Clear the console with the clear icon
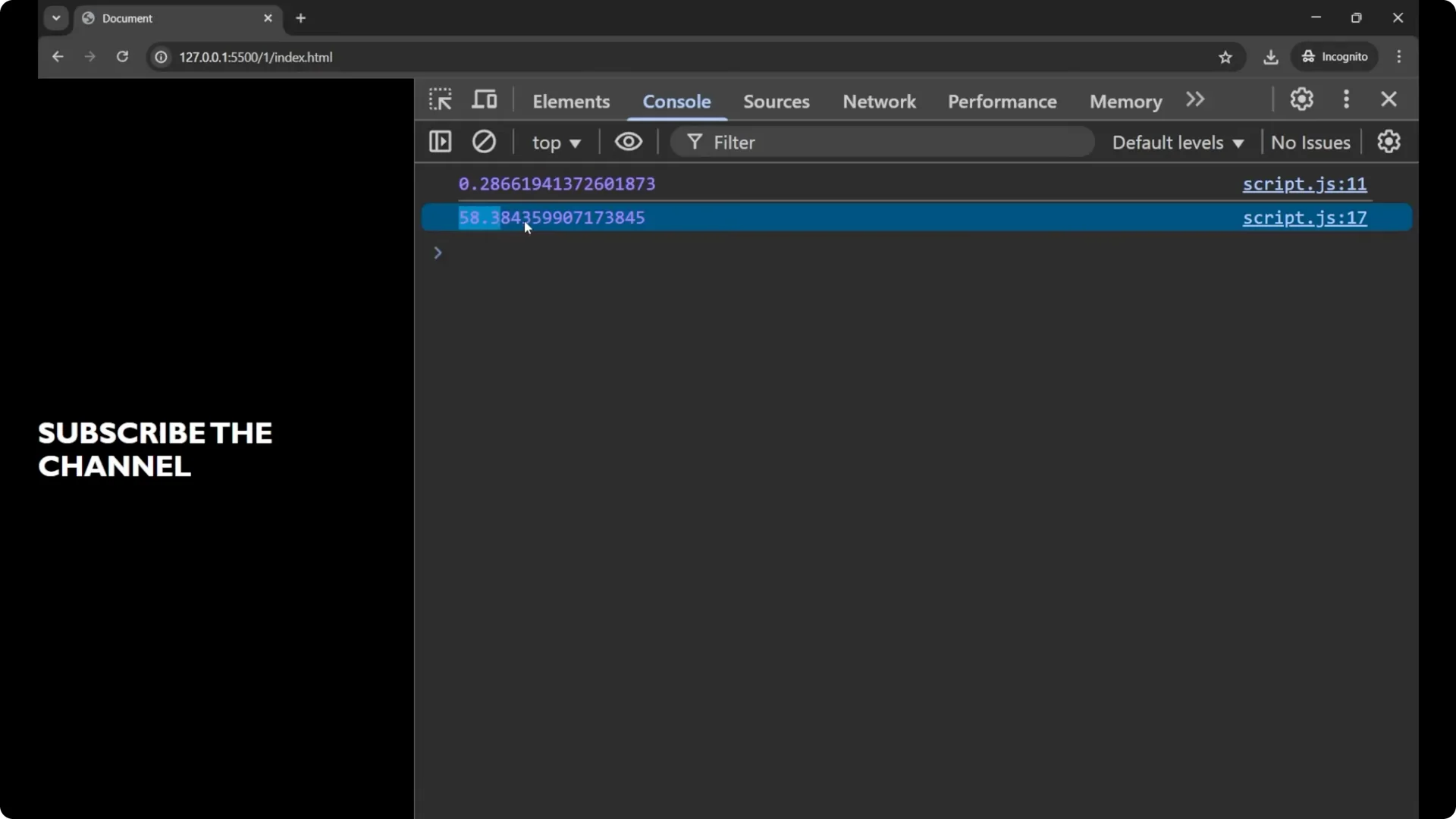The height and width of the screenshot is (819, 1456). point(484,142)
